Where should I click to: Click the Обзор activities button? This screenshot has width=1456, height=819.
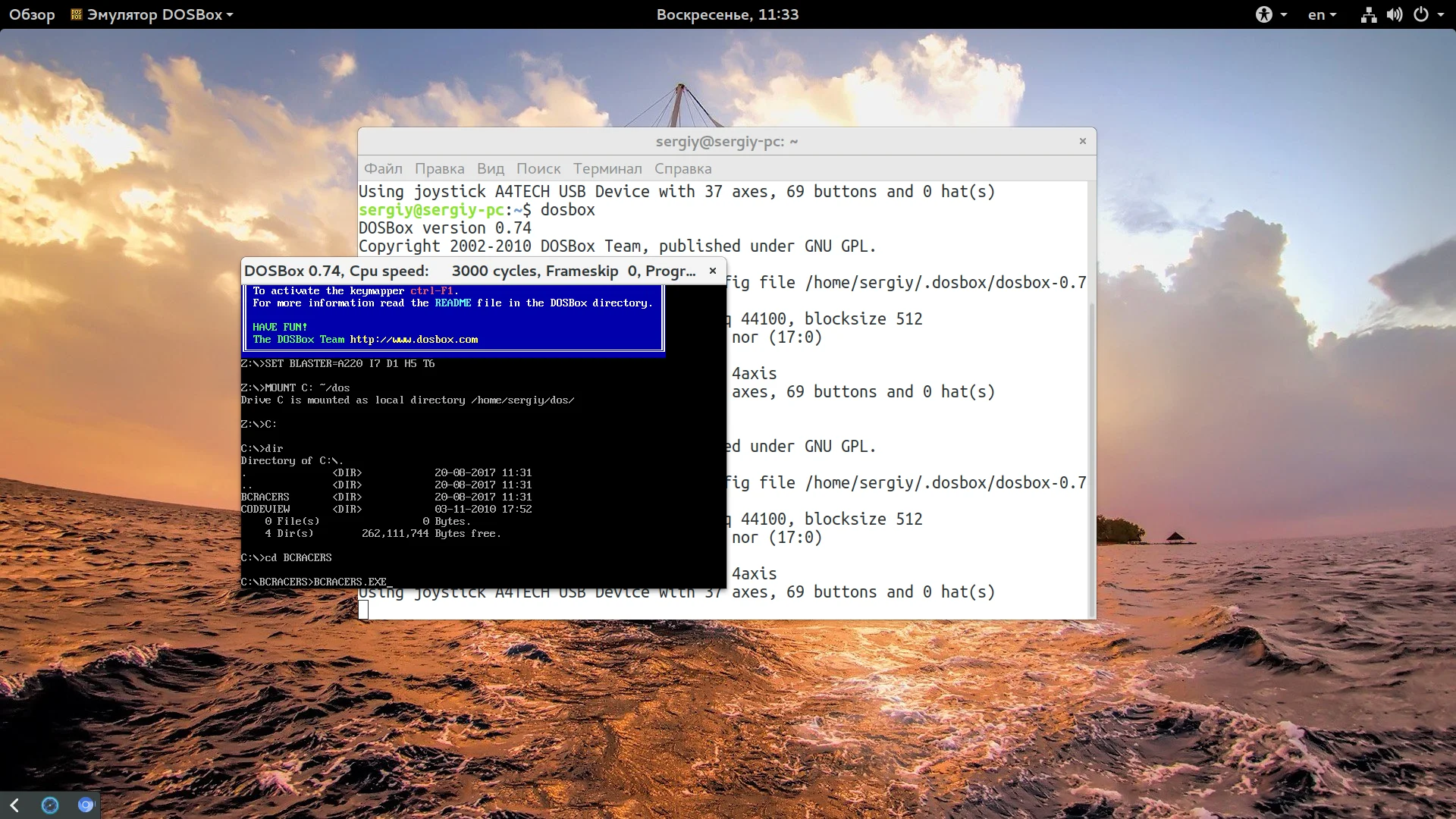pos(32,14)
